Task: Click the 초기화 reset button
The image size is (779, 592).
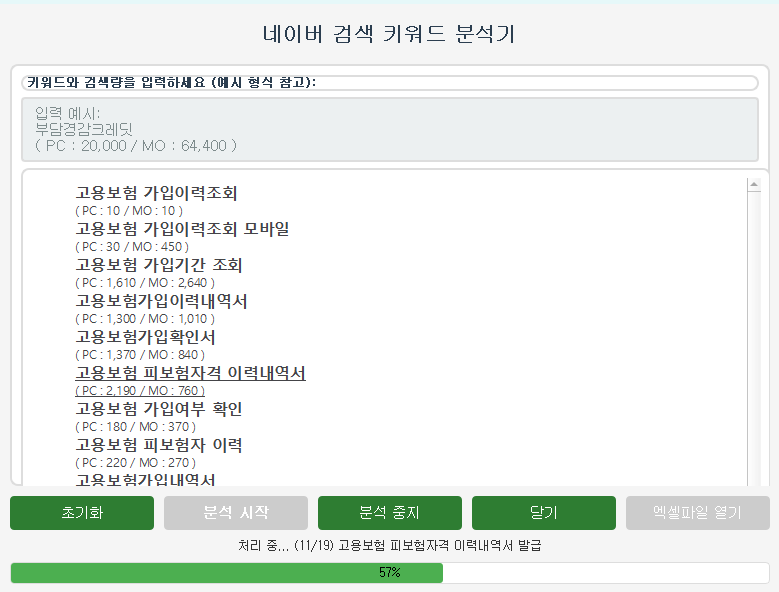Action: click(x=82, y=513)
